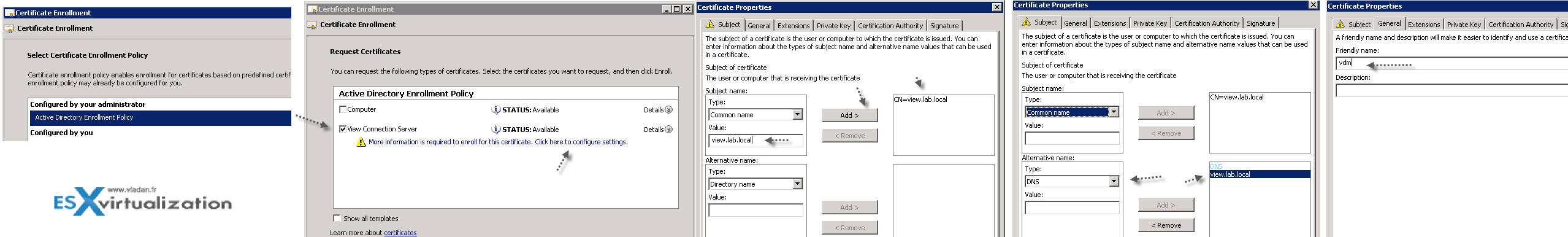Open Extensions tab in properties window with DNS entry
1568x237 pixels.
click(1110, 23)
